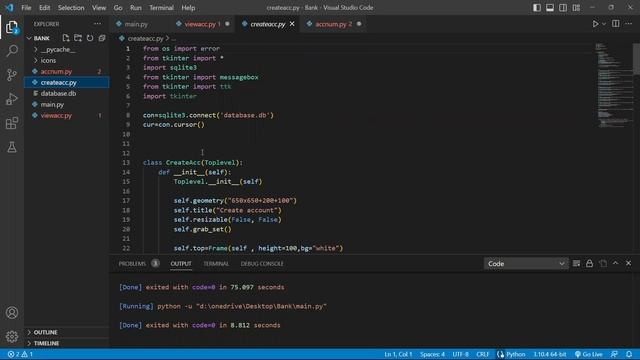Screen dimensions: 640x360
Task: Open the Accounts menu icon
Action: pos(12,313)
